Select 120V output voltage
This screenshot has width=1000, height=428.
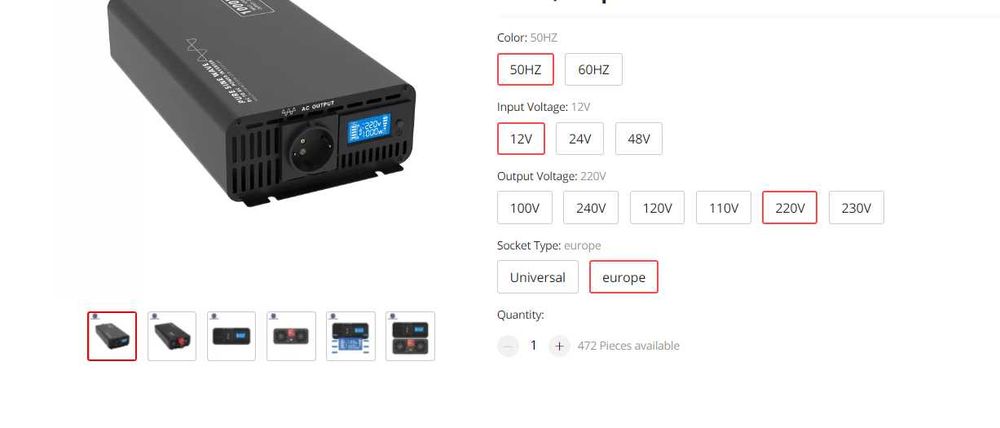click(x=657, y=207)
